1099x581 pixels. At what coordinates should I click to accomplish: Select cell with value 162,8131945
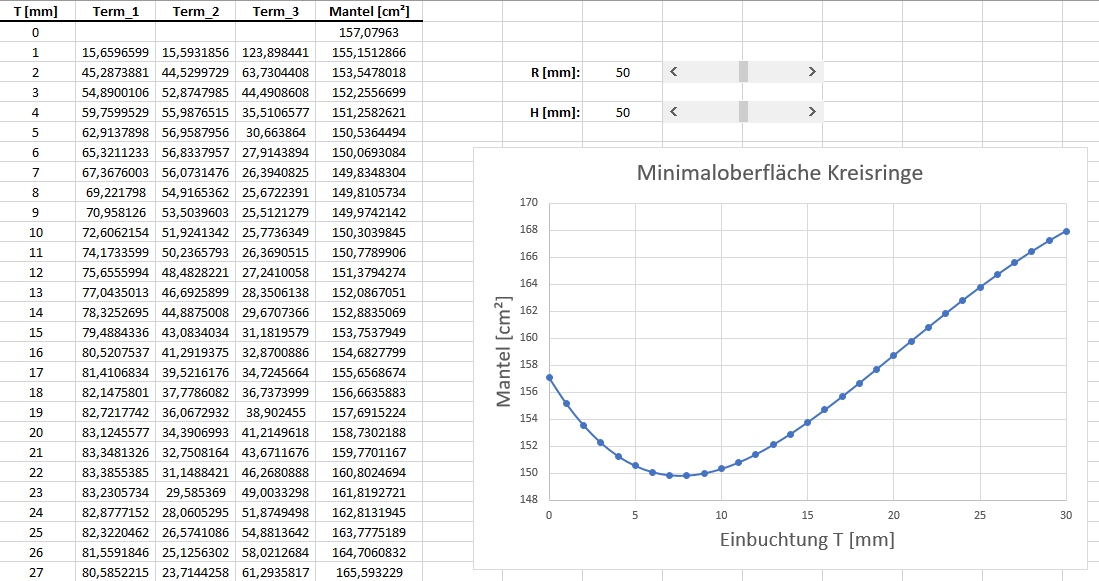pos(369,512)
